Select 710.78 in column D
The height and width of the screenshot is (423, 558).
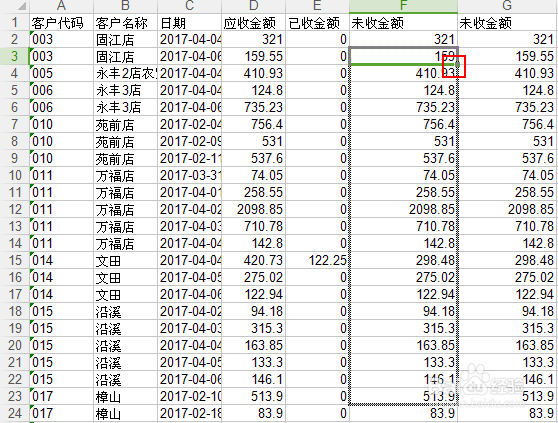[253, 226]
